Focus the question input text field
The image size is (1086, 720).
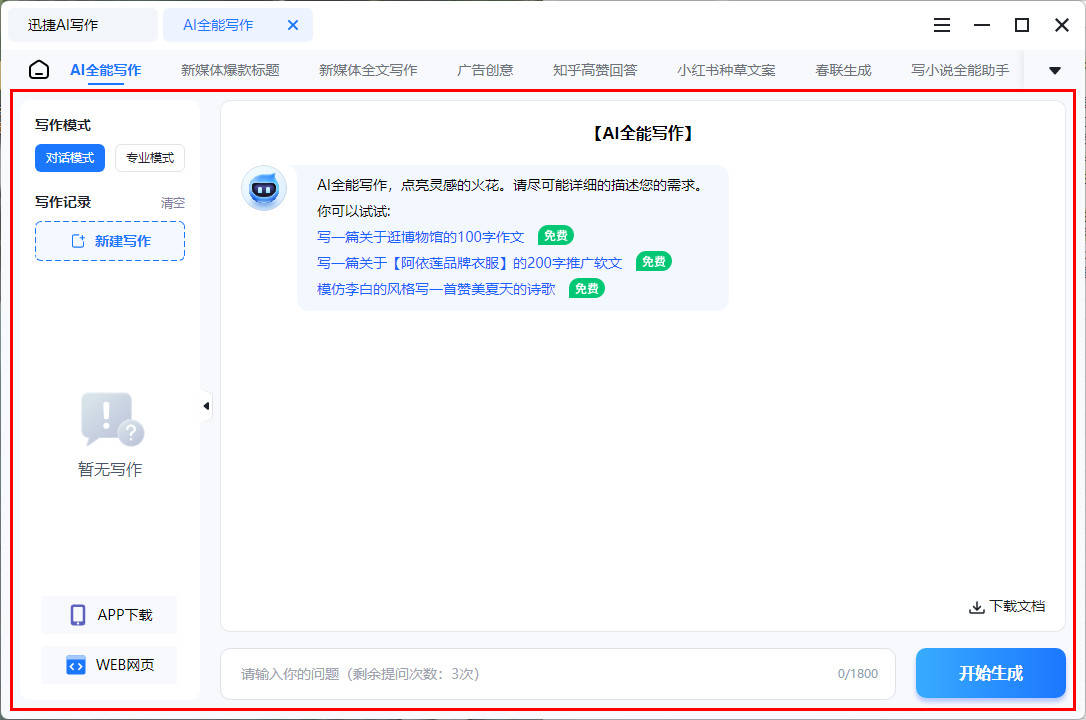pos(530,674)
